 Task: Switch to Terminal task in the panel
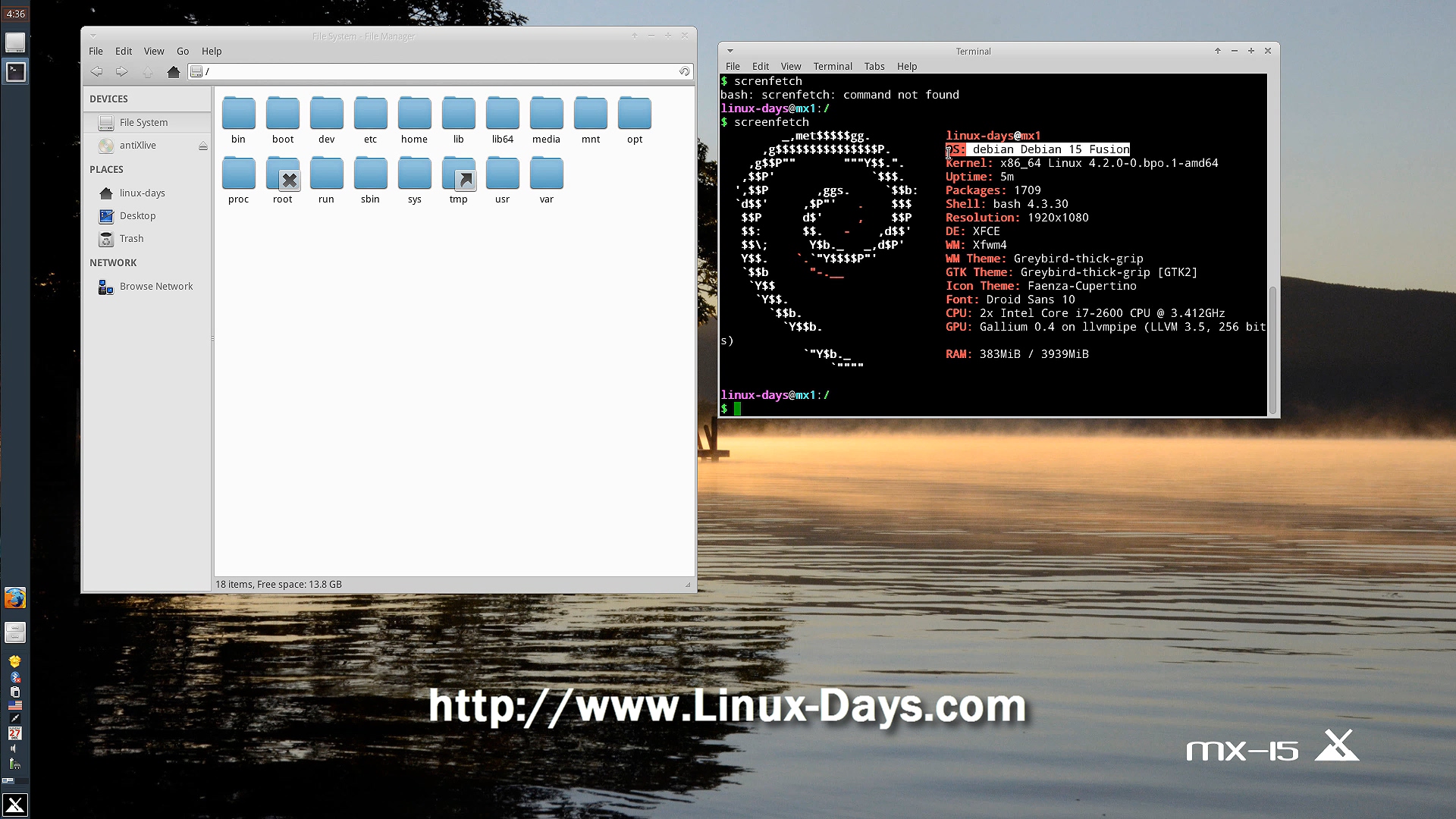(x=15, y=72)
